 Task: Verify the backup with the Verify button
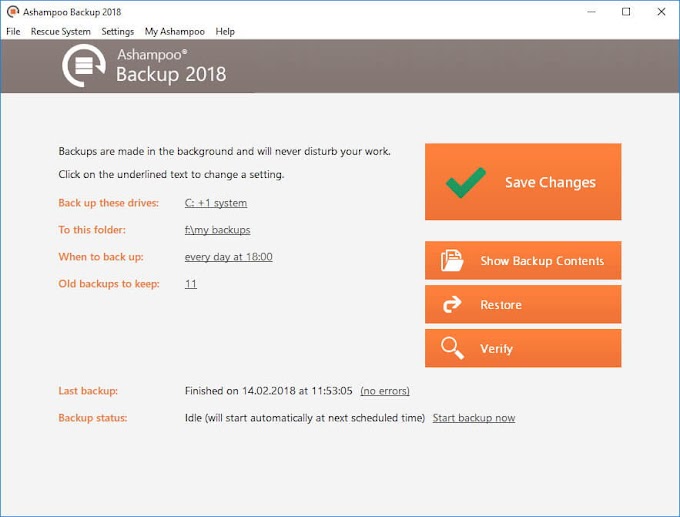523,348
